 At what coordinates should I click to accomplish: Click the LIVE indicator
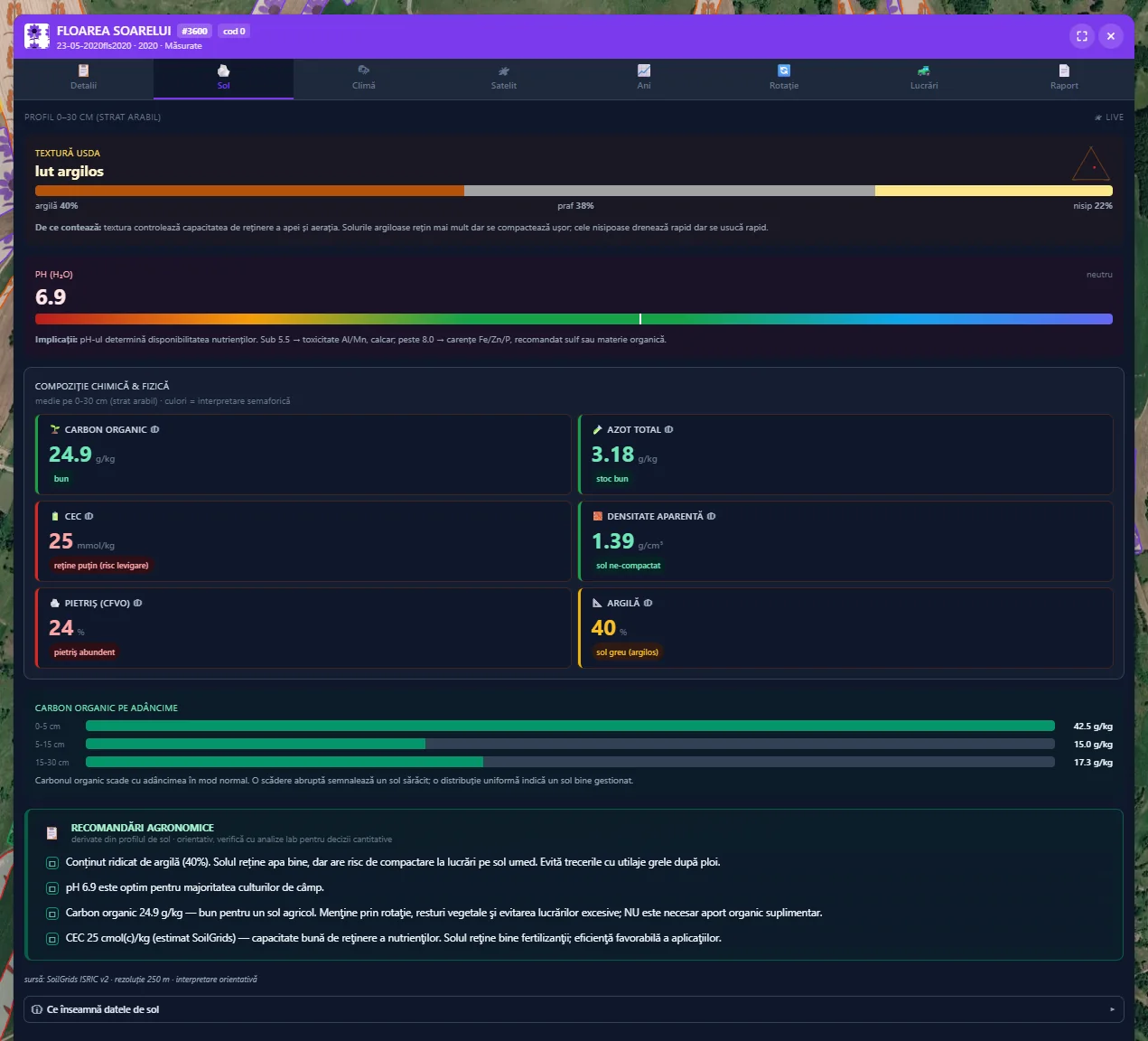tap(1109, 117)
